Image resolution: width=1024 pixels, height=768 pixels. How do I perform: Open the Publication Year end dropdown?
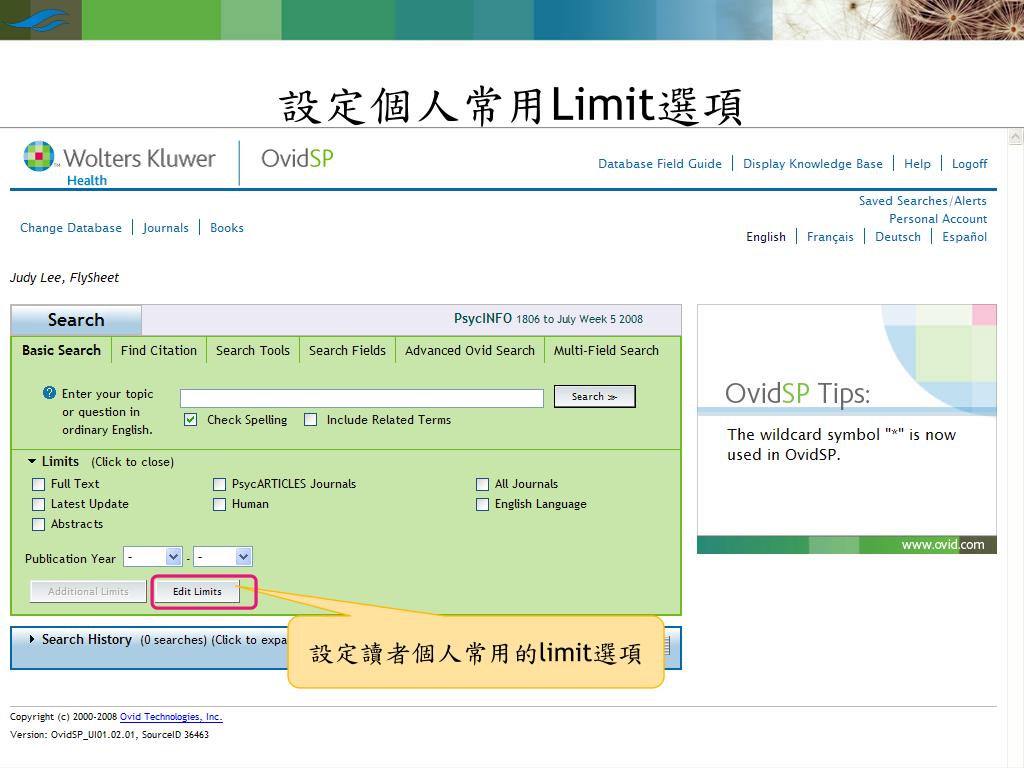tap(223, 557)
